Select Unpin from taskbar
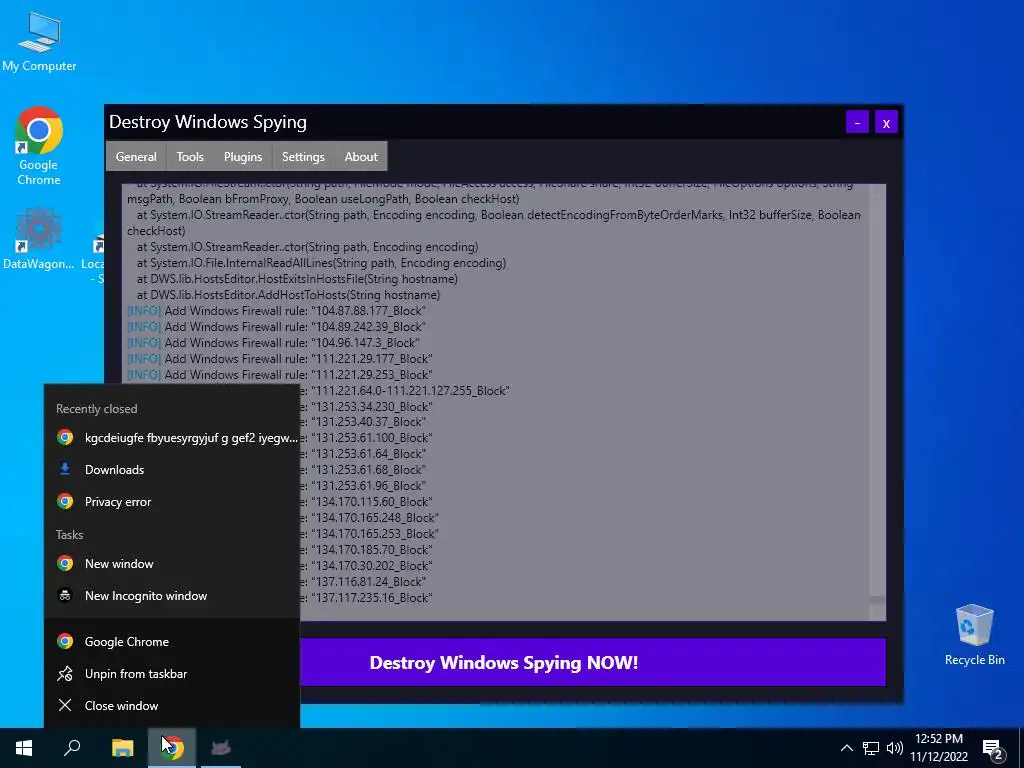 [172, 673]
